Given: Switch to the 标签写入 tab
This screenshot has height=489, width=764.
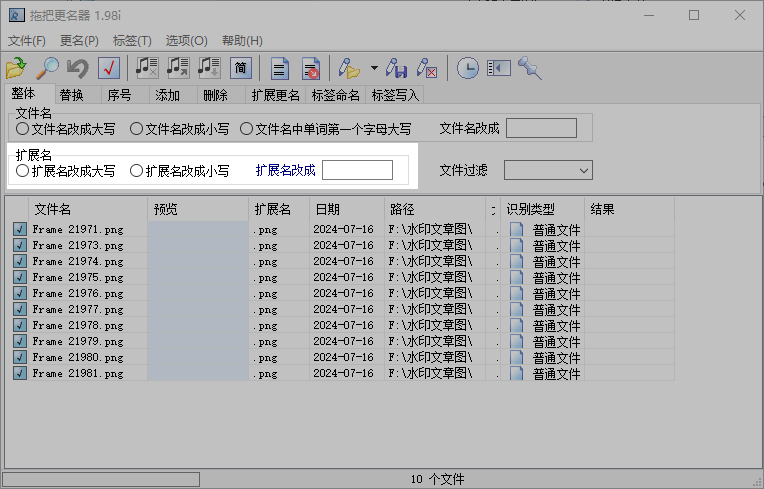Looking at the screenshot, I should [x=395, y=95].
